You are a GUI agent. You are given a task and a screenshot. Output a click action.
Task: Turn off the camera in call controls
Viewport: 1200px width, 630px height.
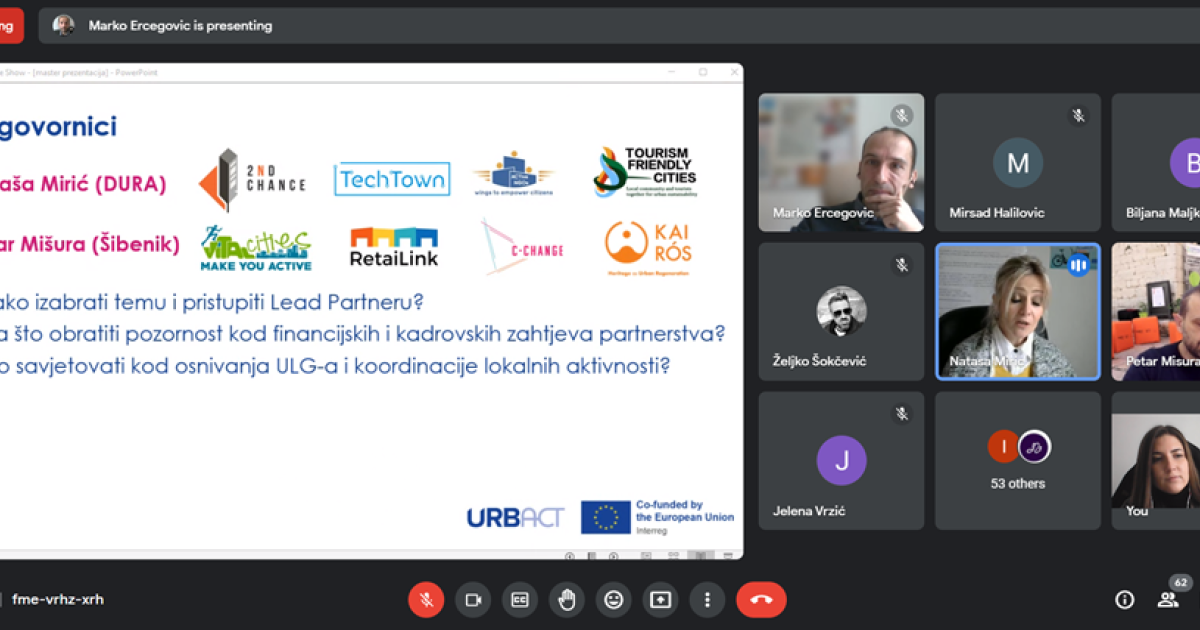coord(473,599)
